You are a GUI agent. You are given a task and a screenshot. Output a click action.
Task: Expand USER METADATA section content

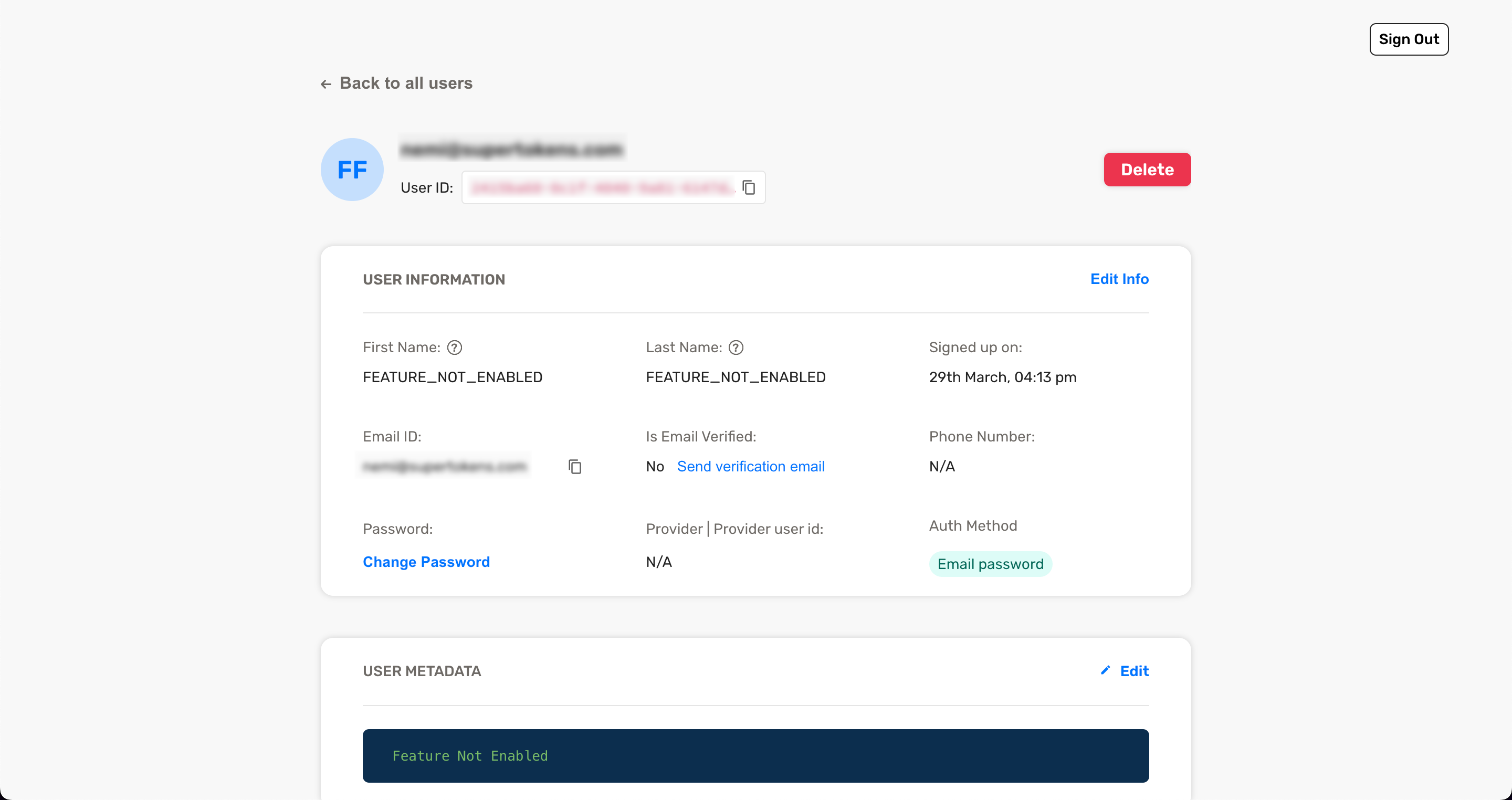coord(421,671)
